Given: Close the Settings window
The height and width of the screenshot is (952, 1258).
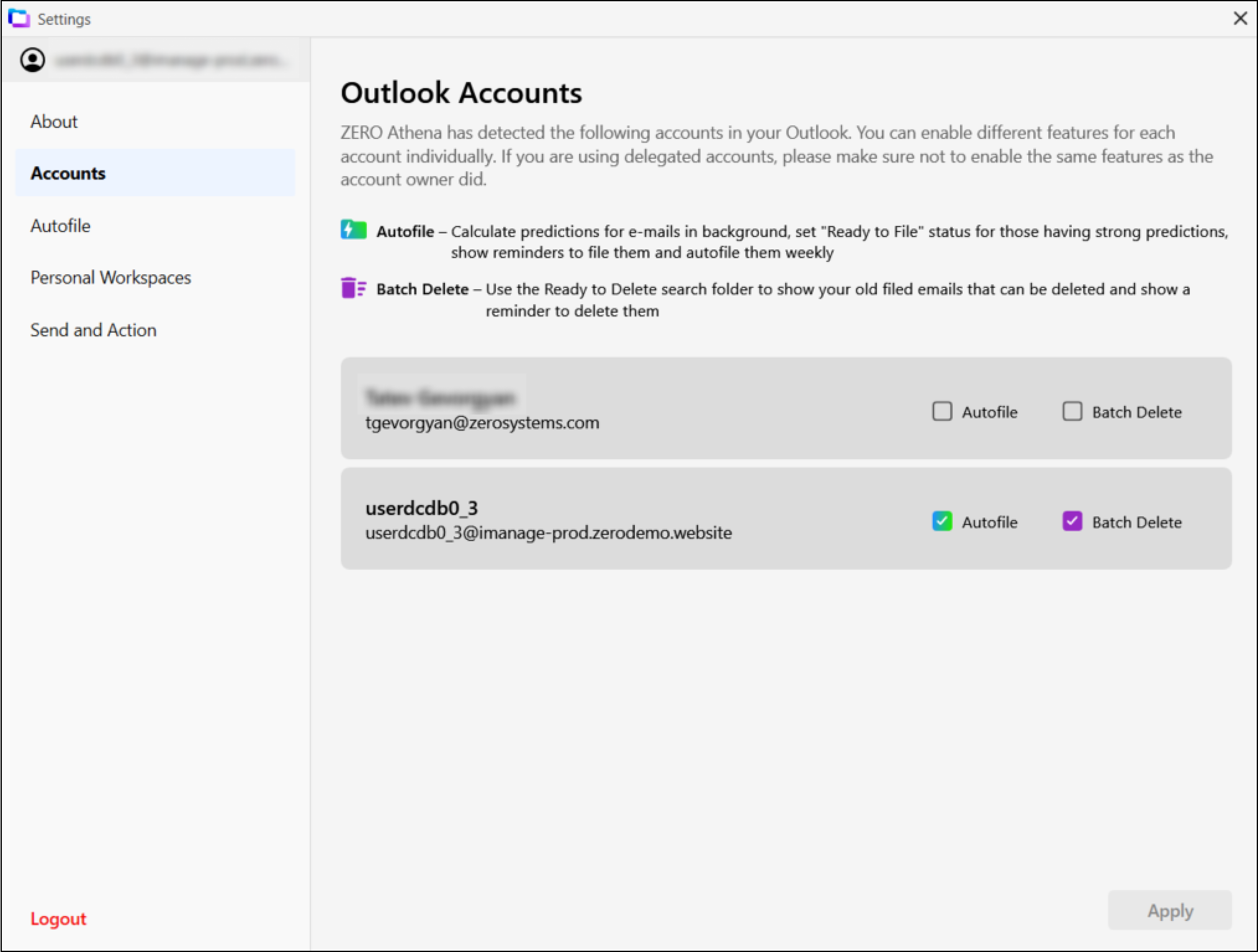Looking at the screenshot, I should tap(1240, 19).
